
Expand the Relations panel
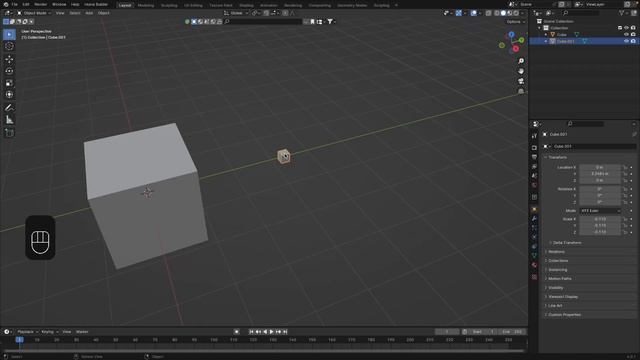[556, 251]
